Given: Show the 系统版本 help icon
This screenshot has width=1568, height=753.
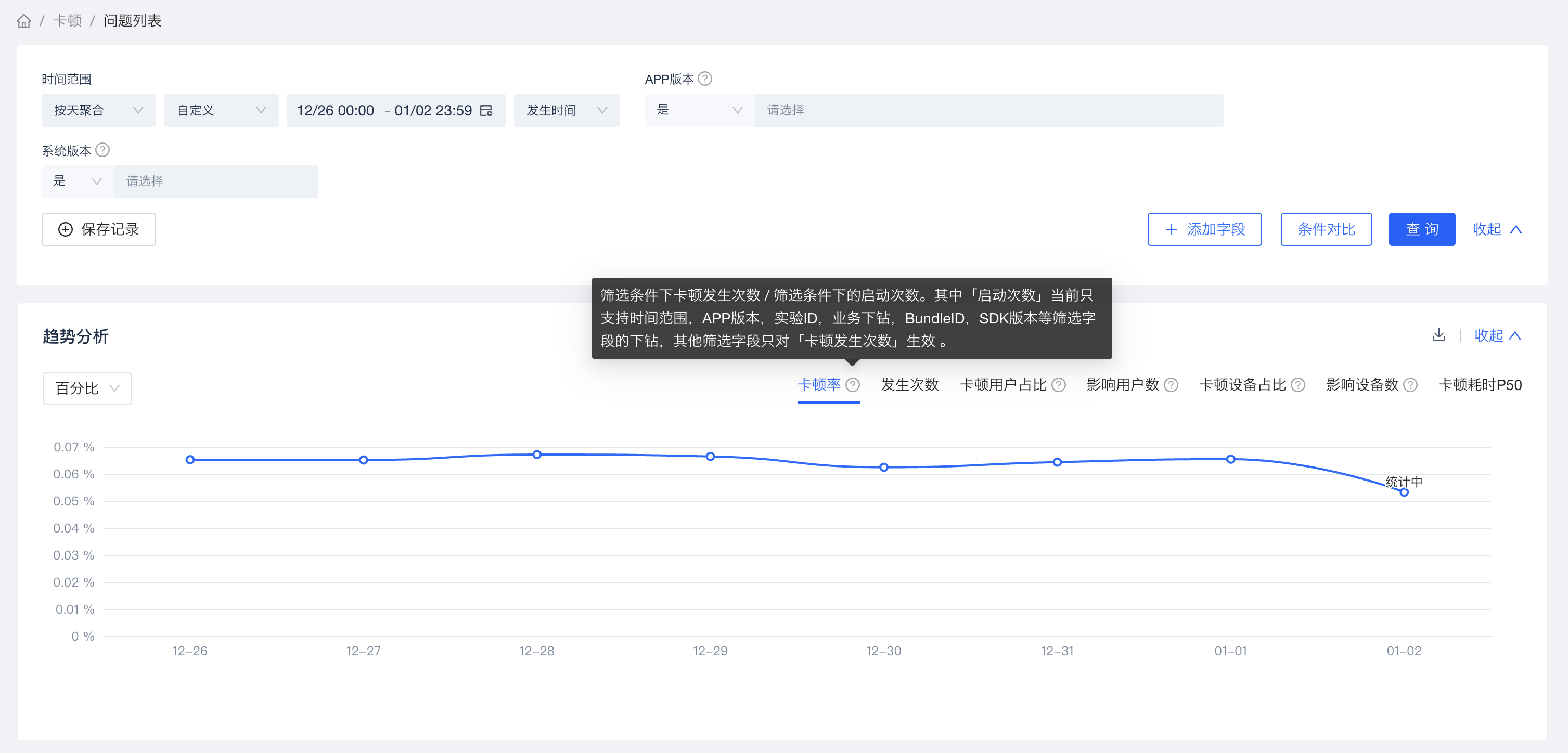Looking at the screenshot, I should click(103, 150).
